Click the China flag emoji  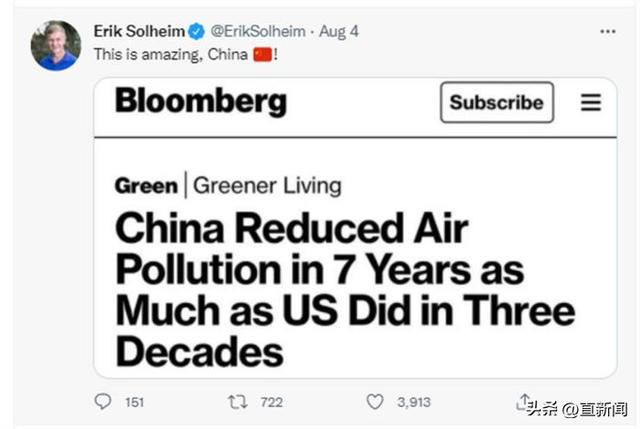click(x=262, y=54)
